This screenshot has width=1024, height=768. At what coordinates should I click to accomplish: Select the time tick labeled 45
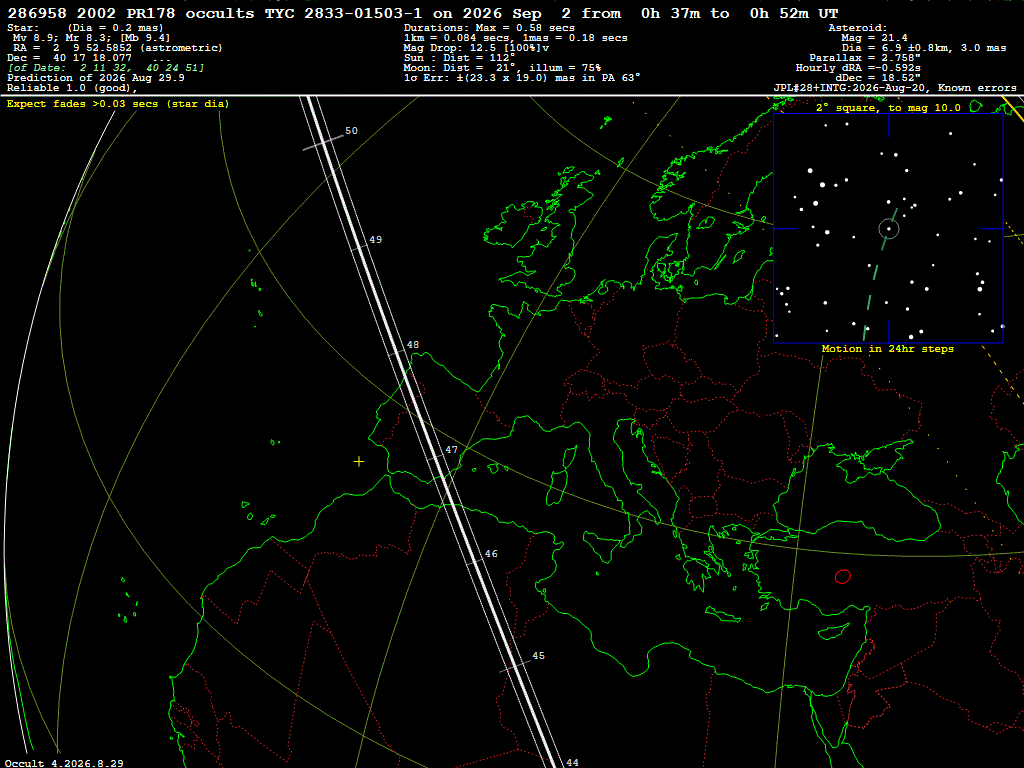[x=538, y=656]
